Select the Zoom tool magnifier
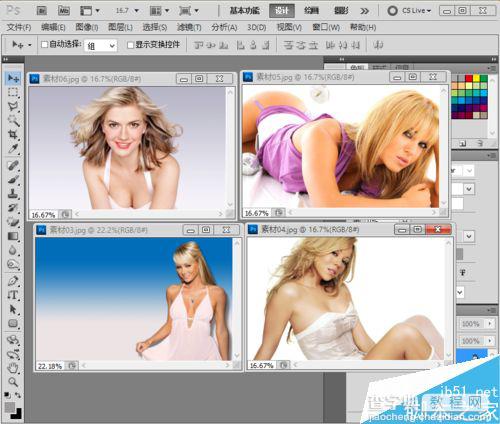 point(13,382)
